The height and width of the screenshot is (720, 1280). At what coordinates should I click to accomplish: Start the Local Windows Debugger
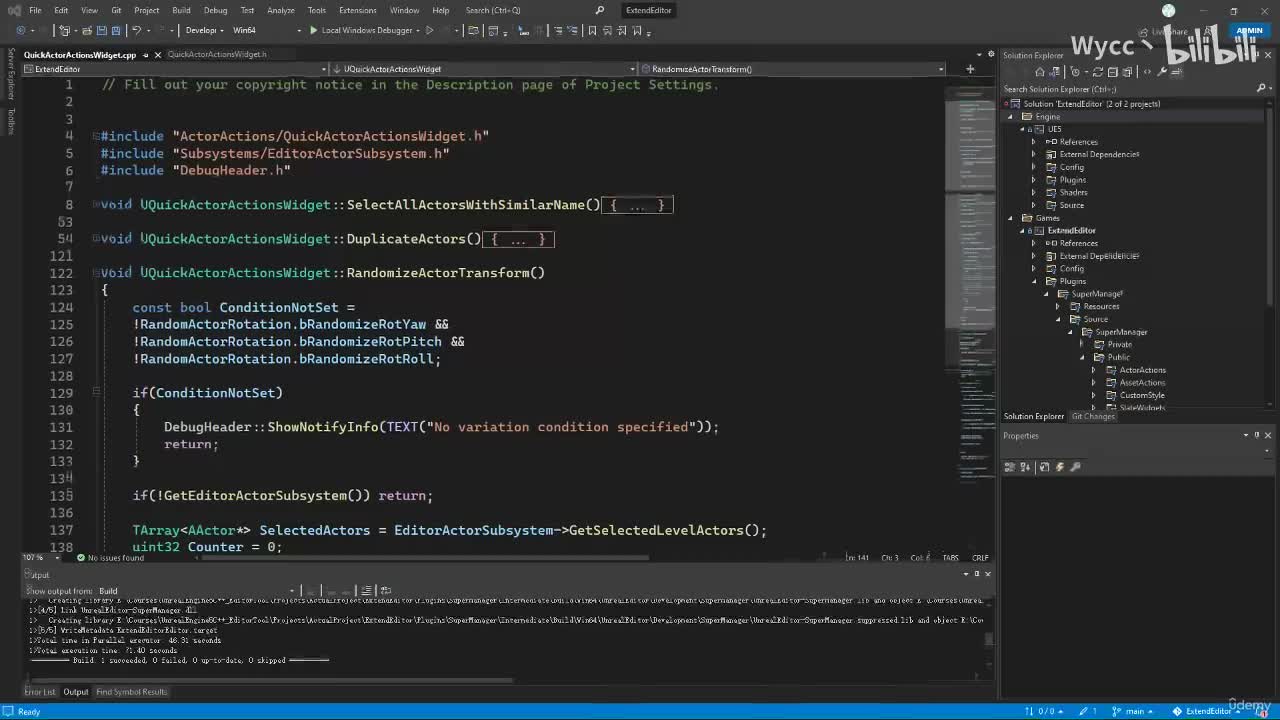313,30
